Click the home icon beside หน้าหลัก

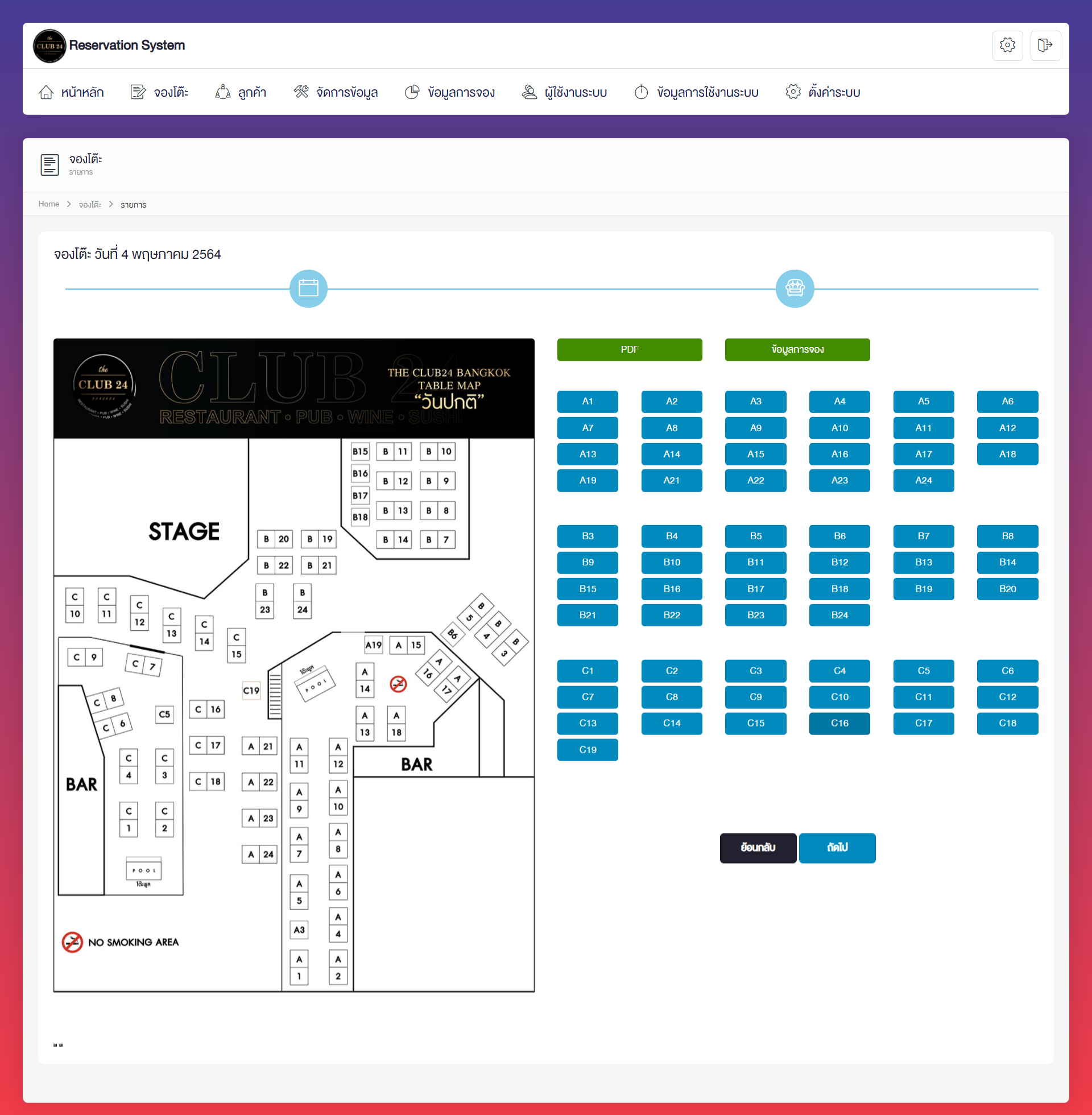click(46, 92)
